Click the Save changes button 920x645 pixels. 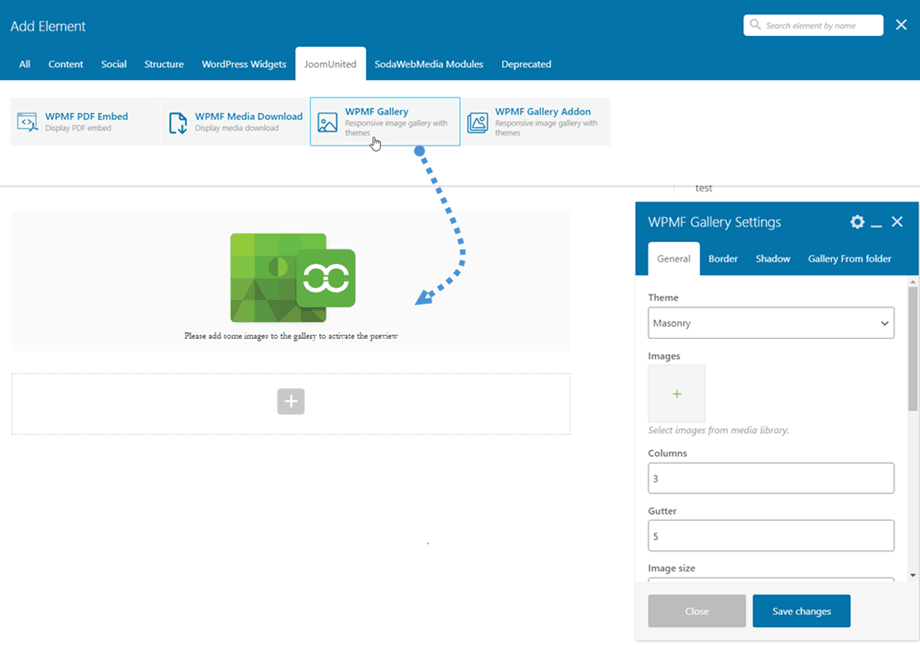[801, 611]
